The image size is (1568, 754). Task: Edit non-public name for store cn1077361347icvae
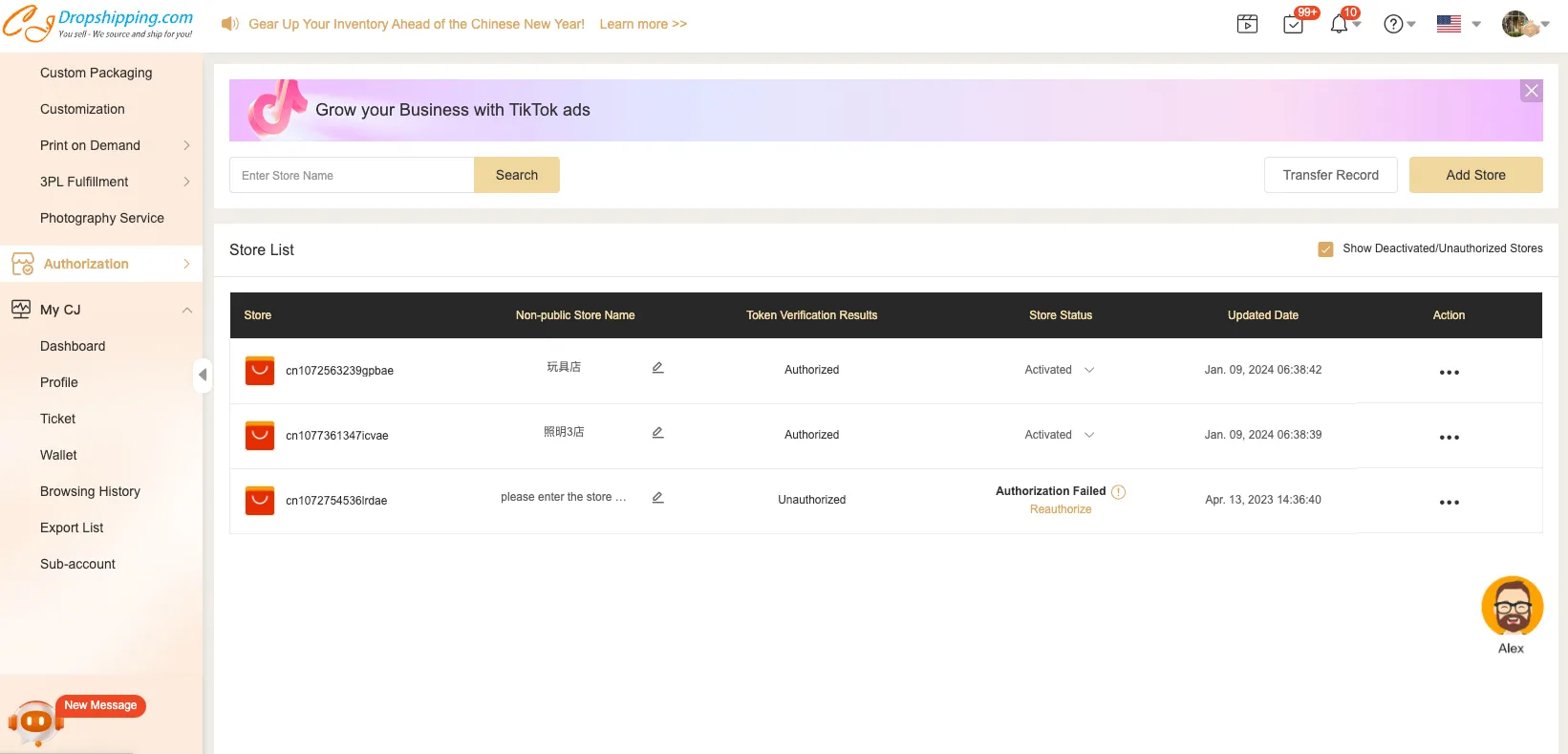point(657,433)
